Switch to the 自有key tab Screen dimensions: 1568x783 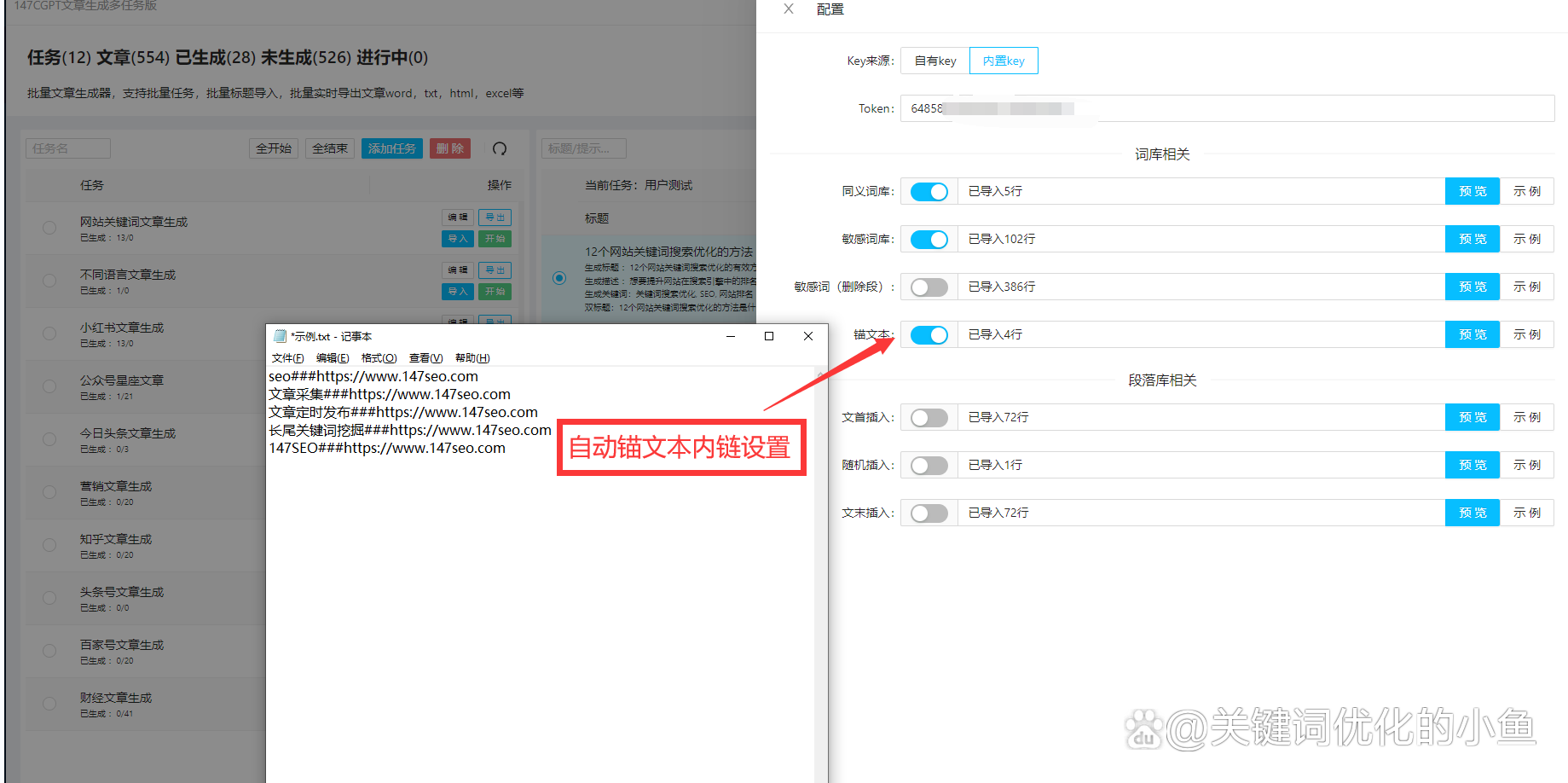click(933, 61)
